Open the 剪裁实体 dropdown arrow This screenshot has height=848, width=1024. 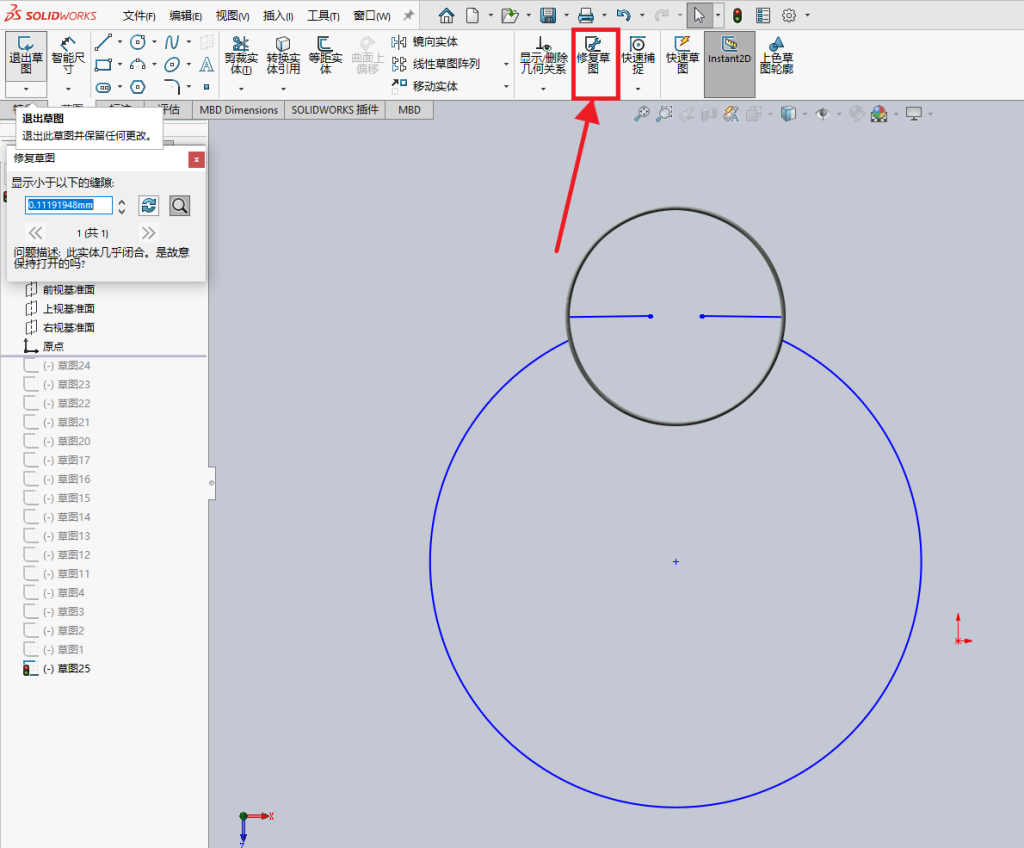241,89
